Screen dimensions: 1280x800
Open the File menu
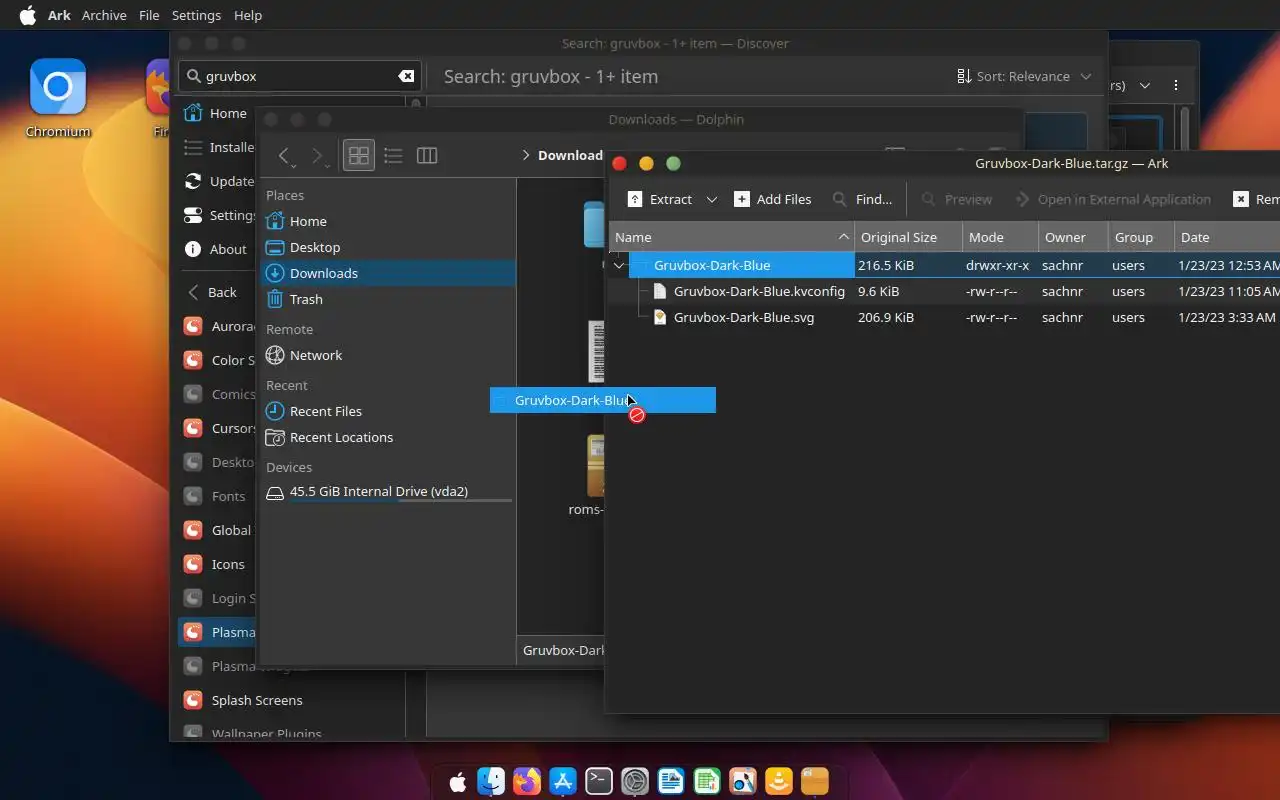coord(149,15)
